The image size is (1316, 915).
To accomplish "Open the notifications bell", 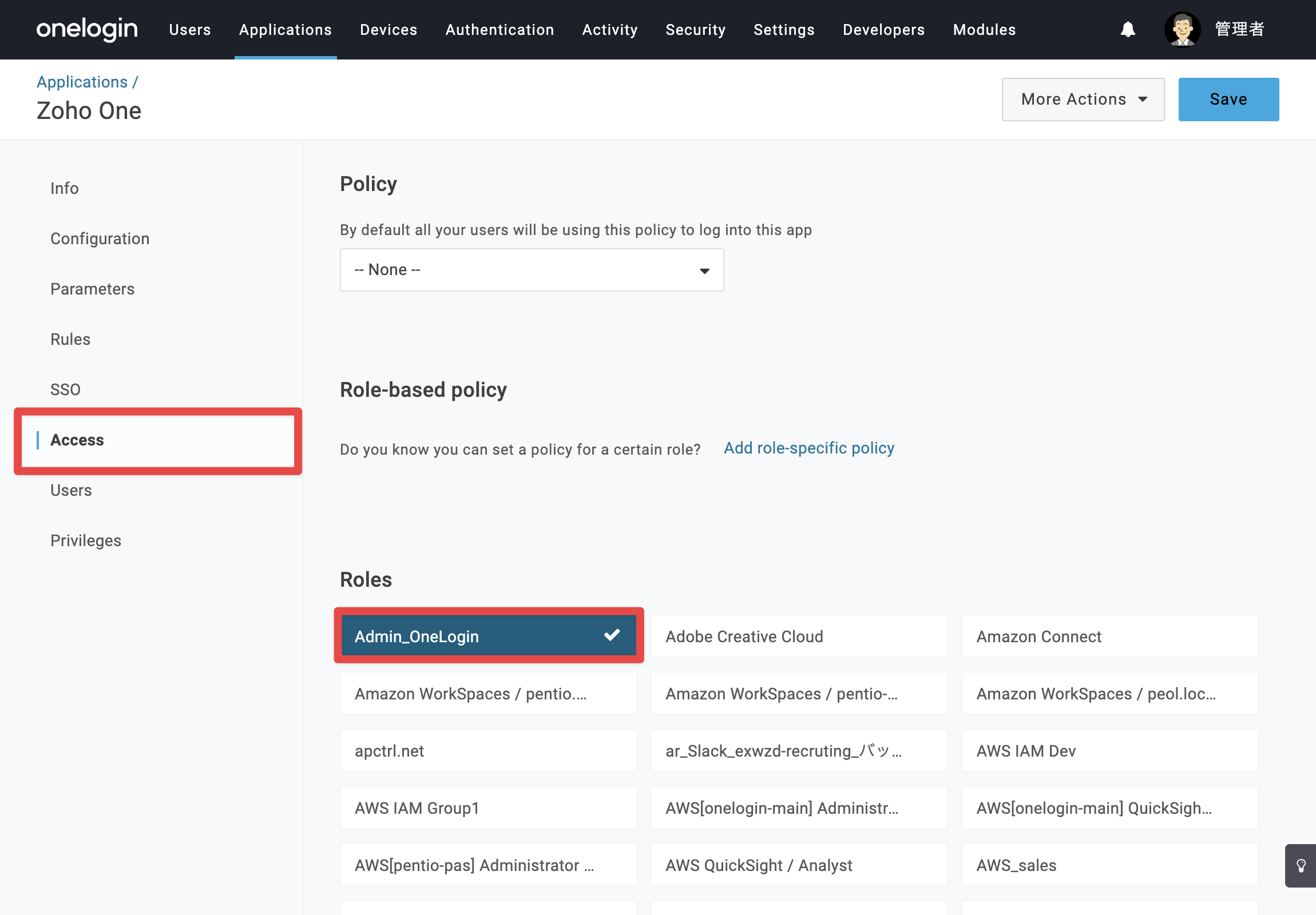I will [x=1127, y=29].
